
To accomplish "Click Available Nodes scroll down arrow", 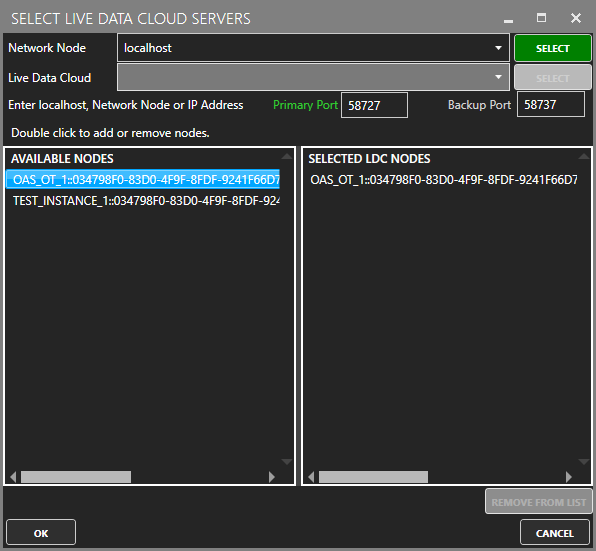I will point(287,462).
